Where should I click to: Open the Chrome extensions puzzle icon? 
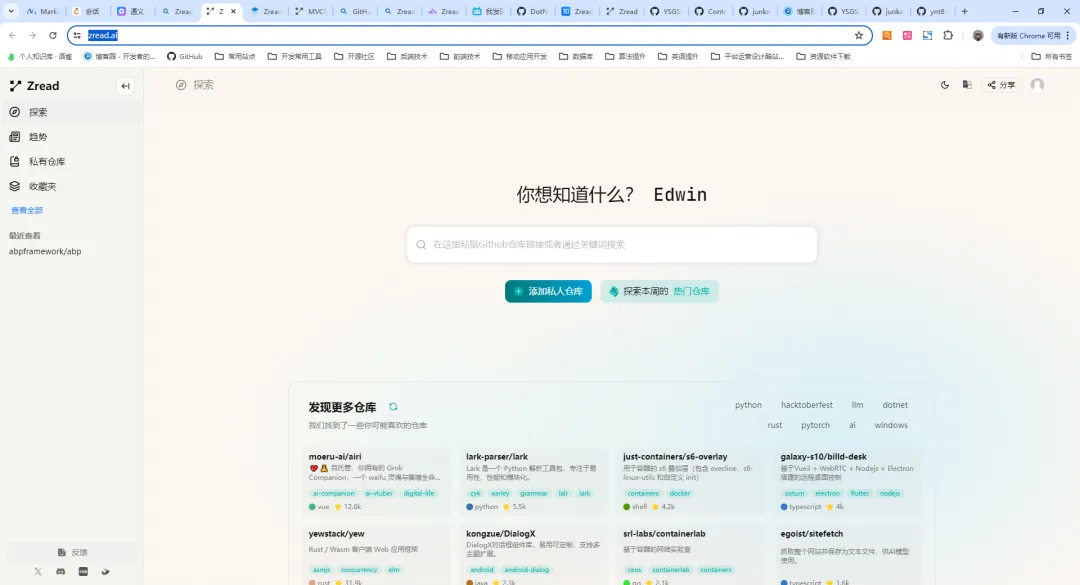tap(948, 35)
